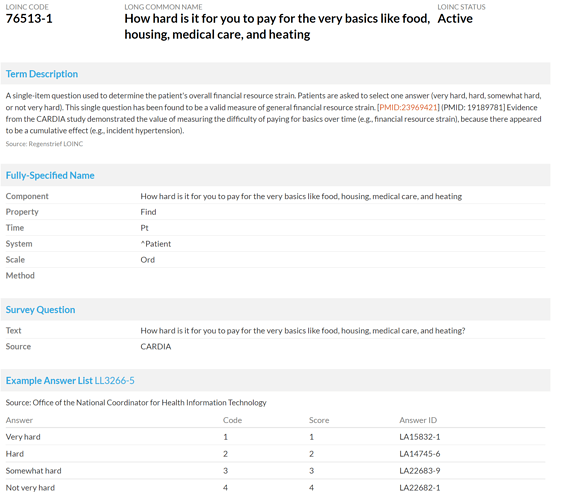
Task: Click the Answer ID column header
Action: [418, 420]
